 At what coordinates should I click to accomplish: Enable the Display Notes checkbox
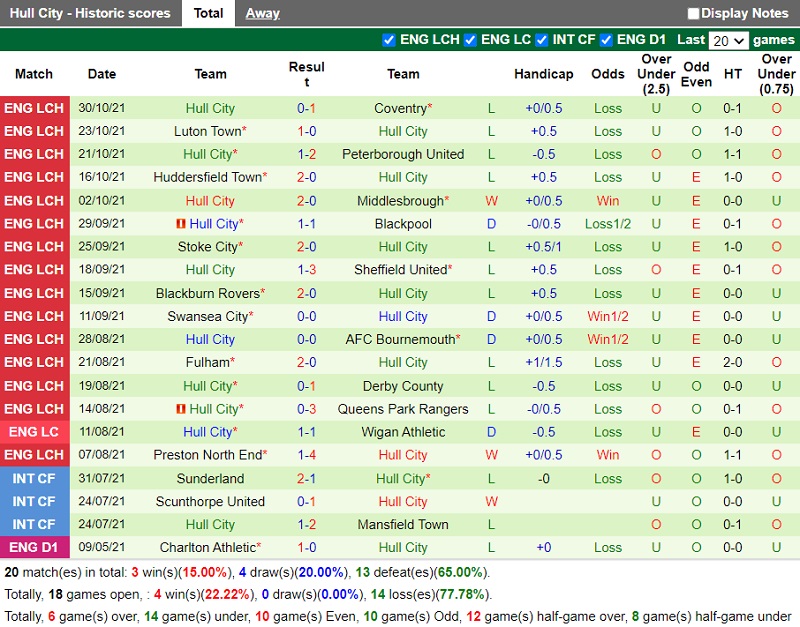tap(694, 14)
